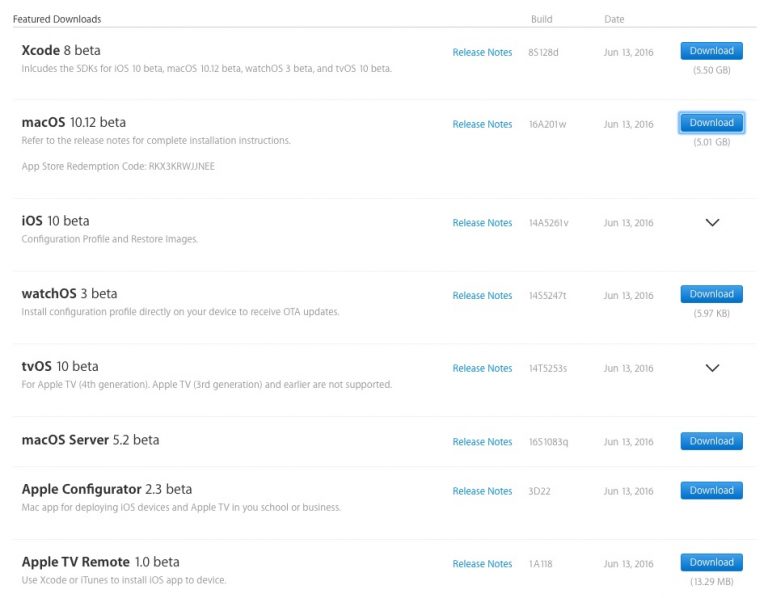
Task: Download the macOS 10.12 beta
Action: 711,123
